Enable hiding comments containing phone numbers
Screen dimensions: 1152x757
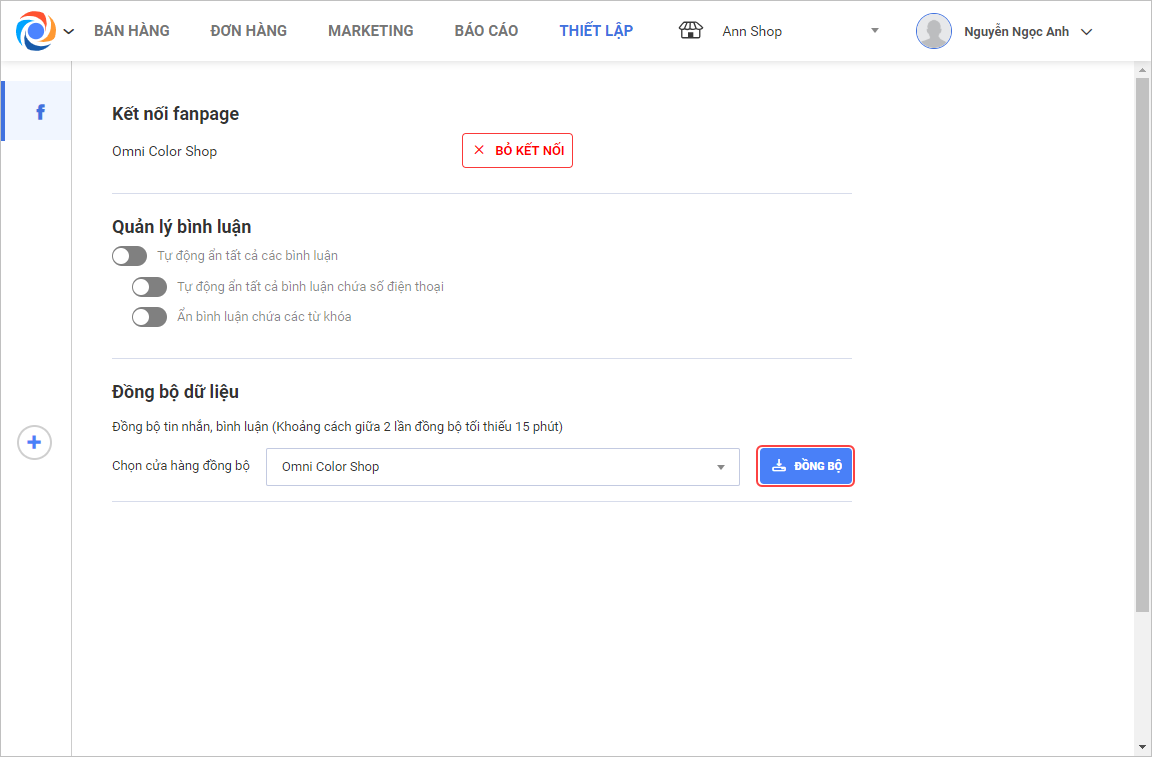pos(149,287)
